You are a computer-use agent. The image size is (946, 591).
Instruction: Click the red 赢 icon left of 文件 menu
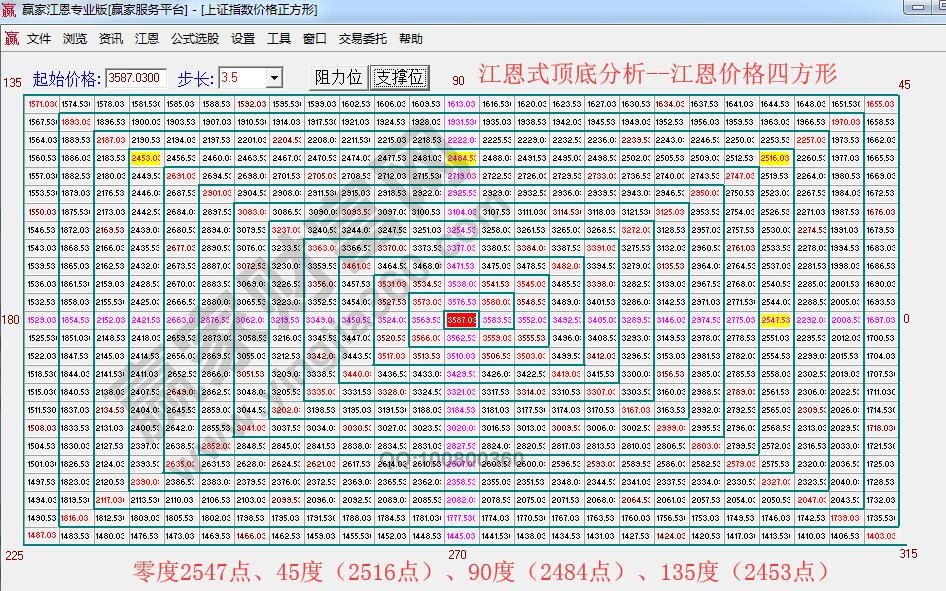click(x=13, y=38)
